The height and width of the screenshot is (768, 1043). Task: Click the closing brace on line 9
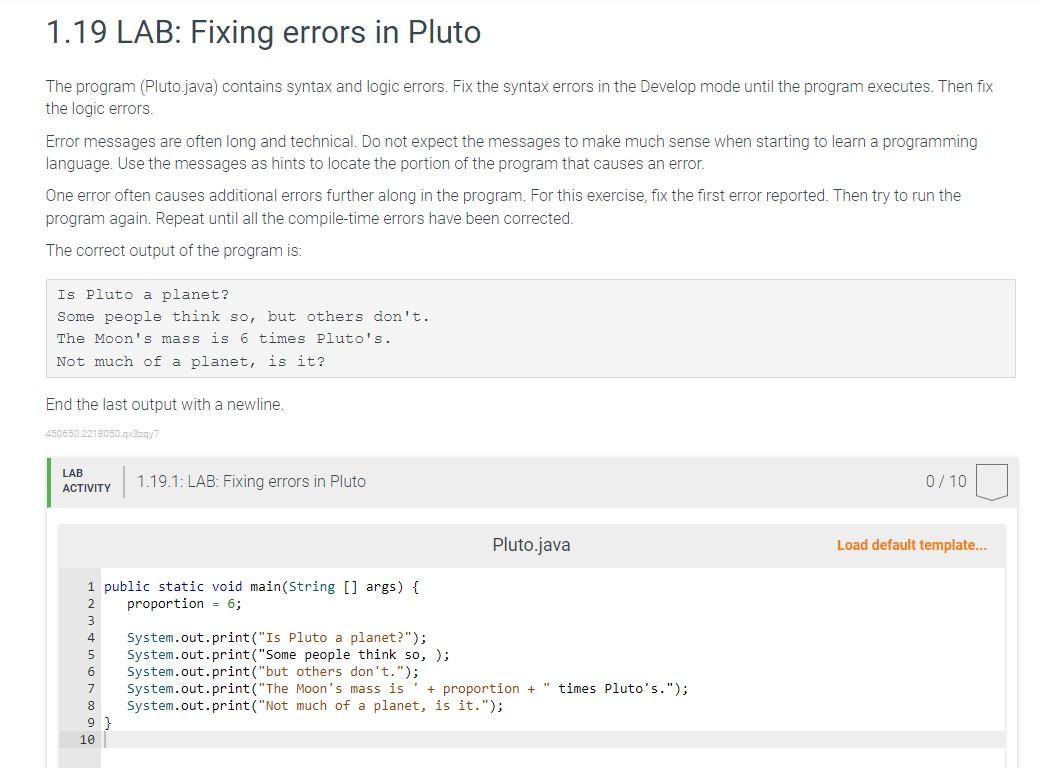point(107,722)
